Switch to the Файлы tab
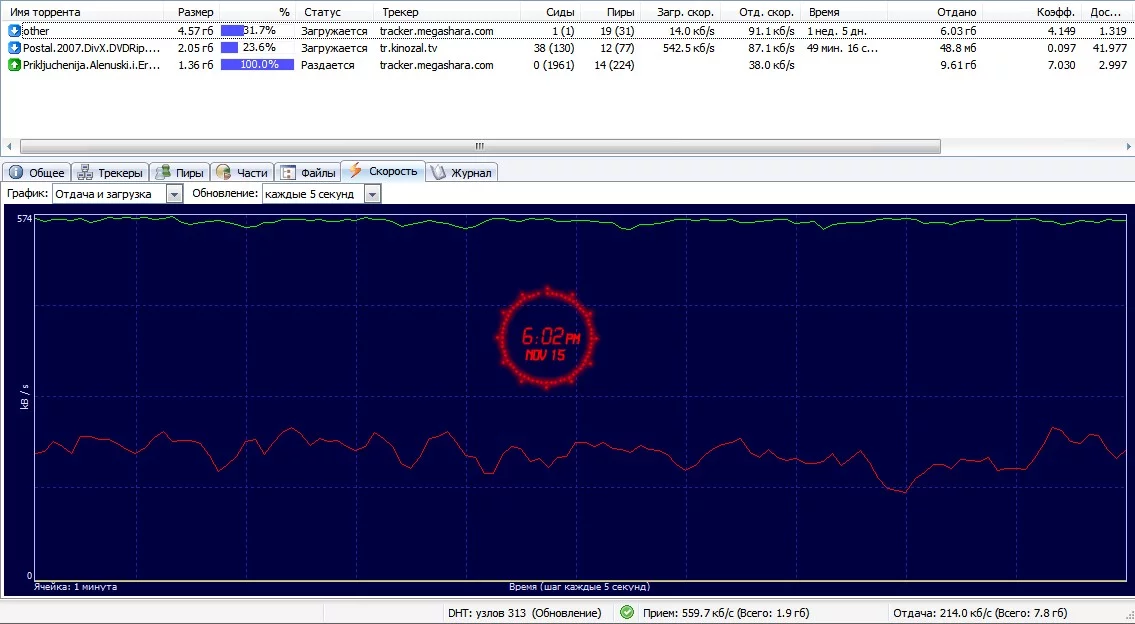 308,173
